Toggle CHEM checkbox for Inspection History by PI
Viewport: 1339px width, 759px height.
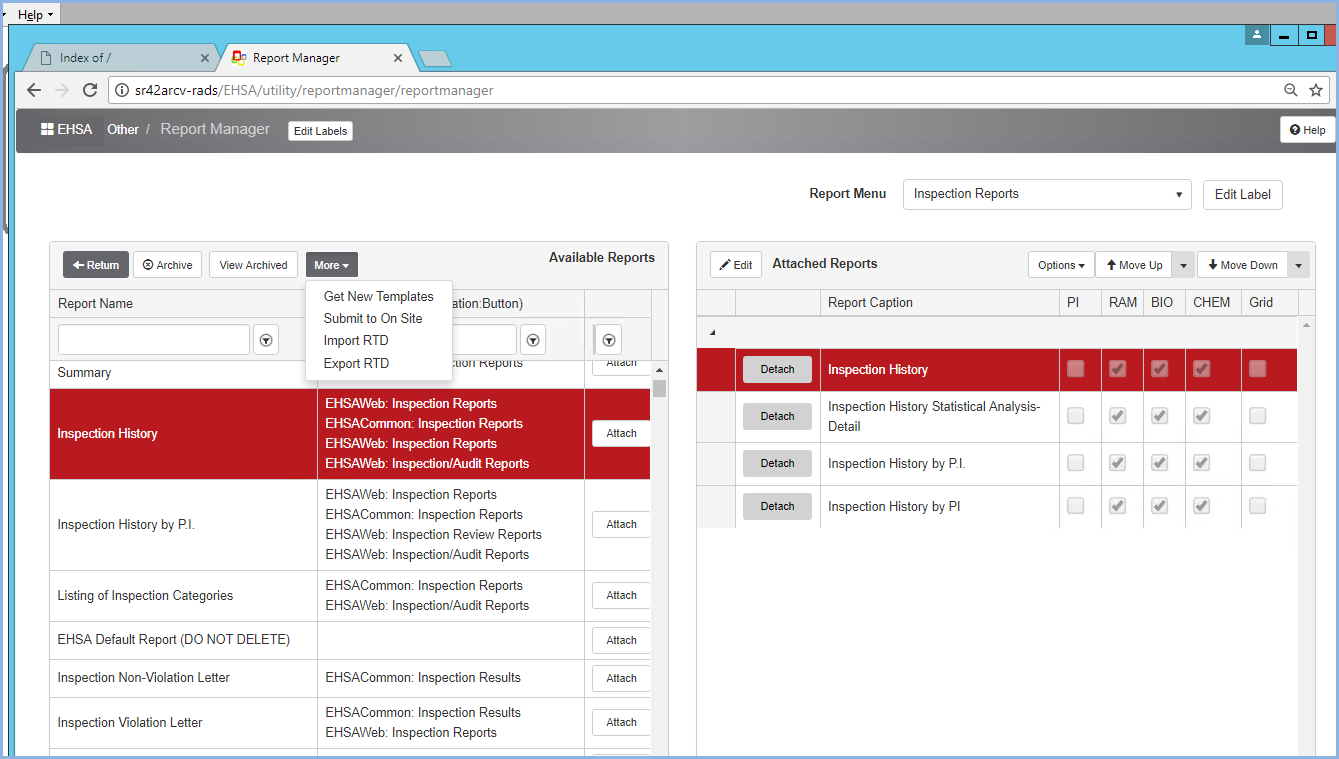tap(1201, 506)
